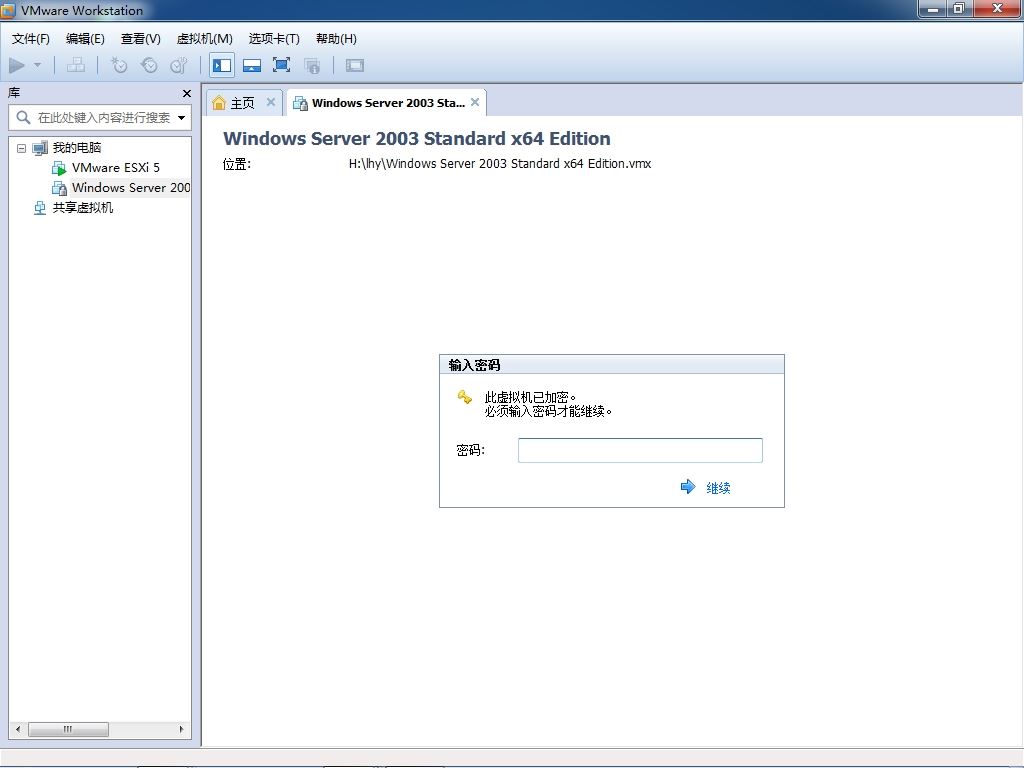Click the VM path text H:\lhy\Windows Server 2003
Screen dimensions: 1024x768
click(500, 164)
